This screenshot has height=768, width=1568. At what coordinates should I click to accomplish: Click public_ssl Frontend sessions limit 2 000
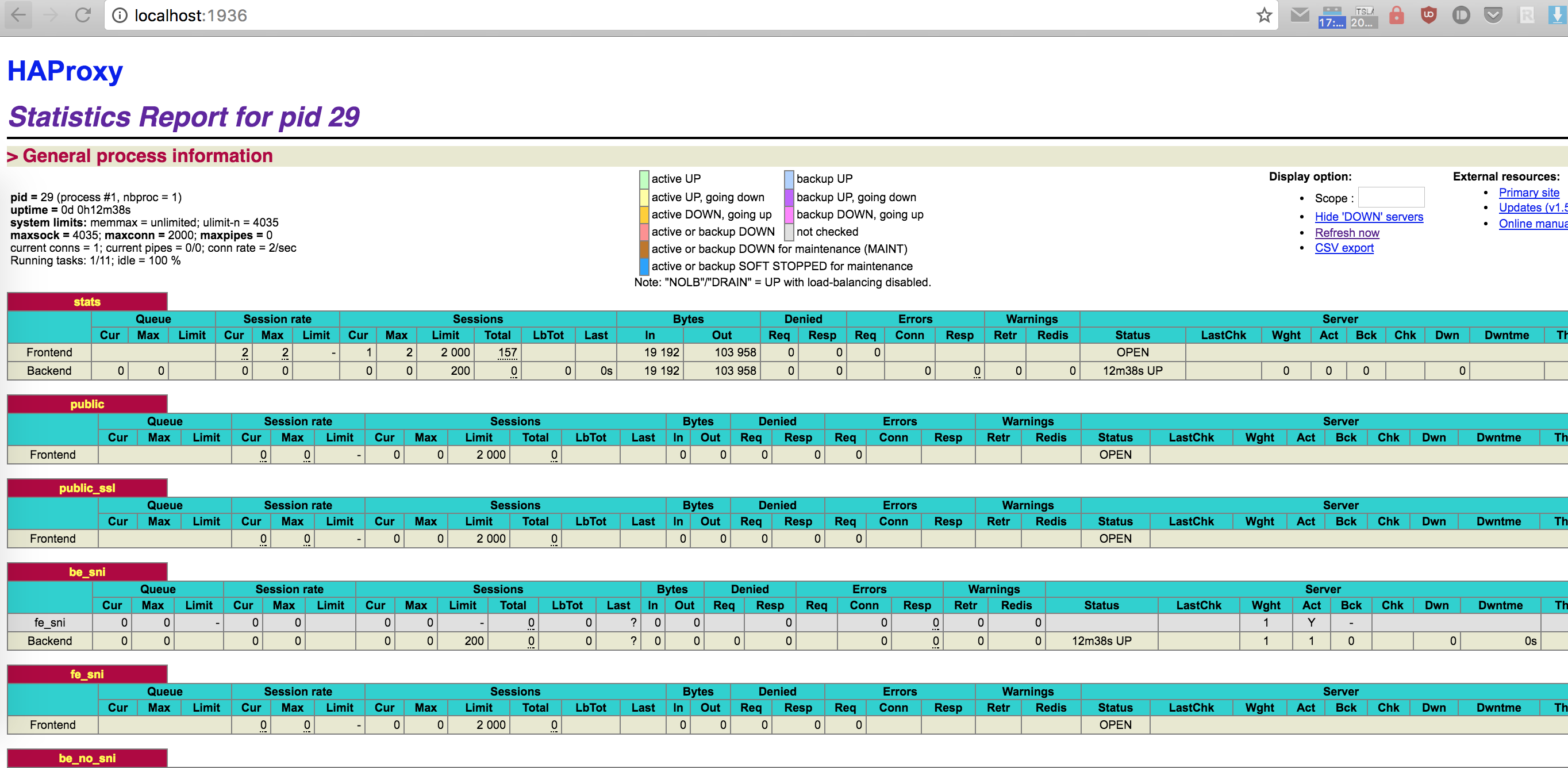click(x=491, y=539)
